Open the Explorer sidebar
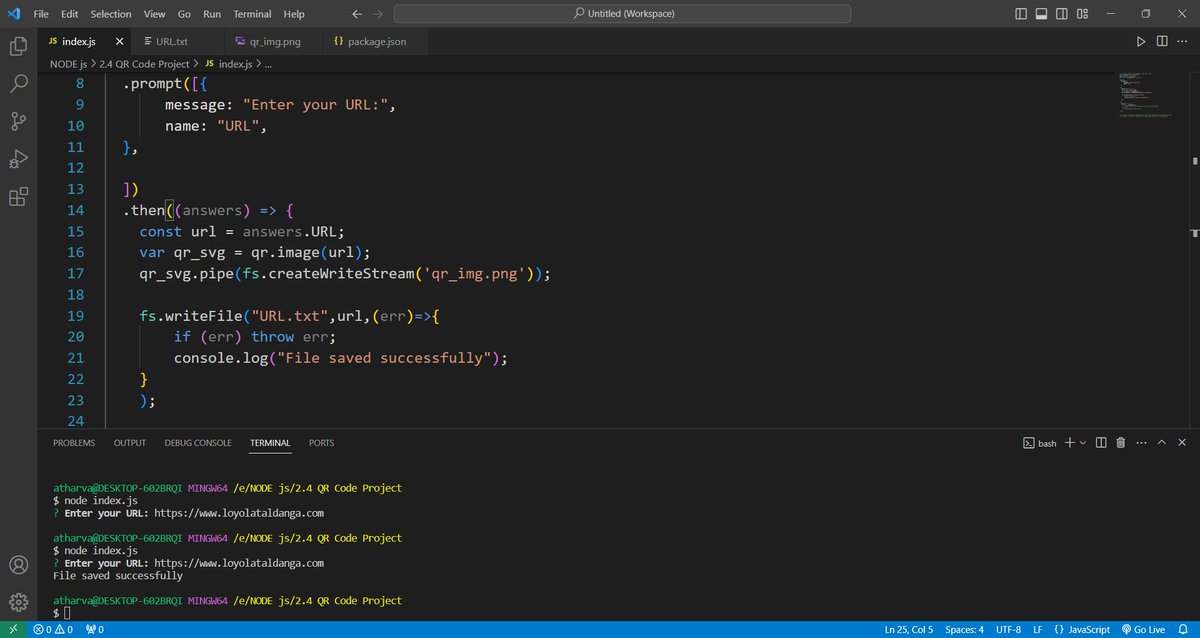Image resolution: width=1200 pixels, height=638 pixels. pyautogui.click(x=18, y=46)
